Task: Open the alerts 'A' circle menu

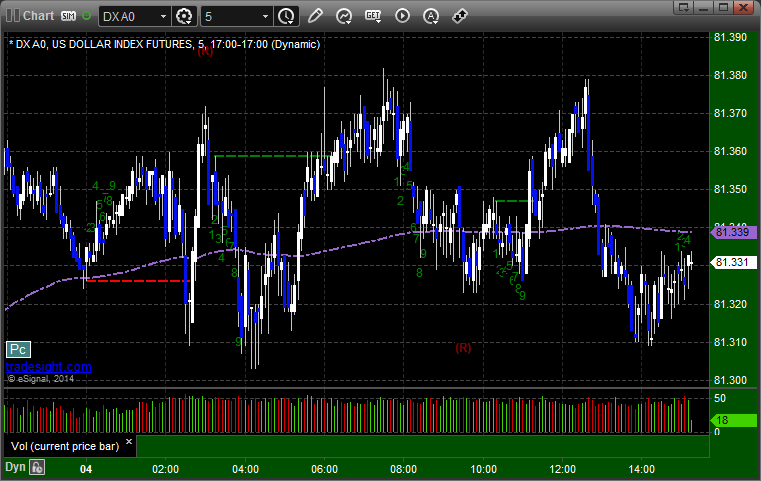Action: [430, 16]
